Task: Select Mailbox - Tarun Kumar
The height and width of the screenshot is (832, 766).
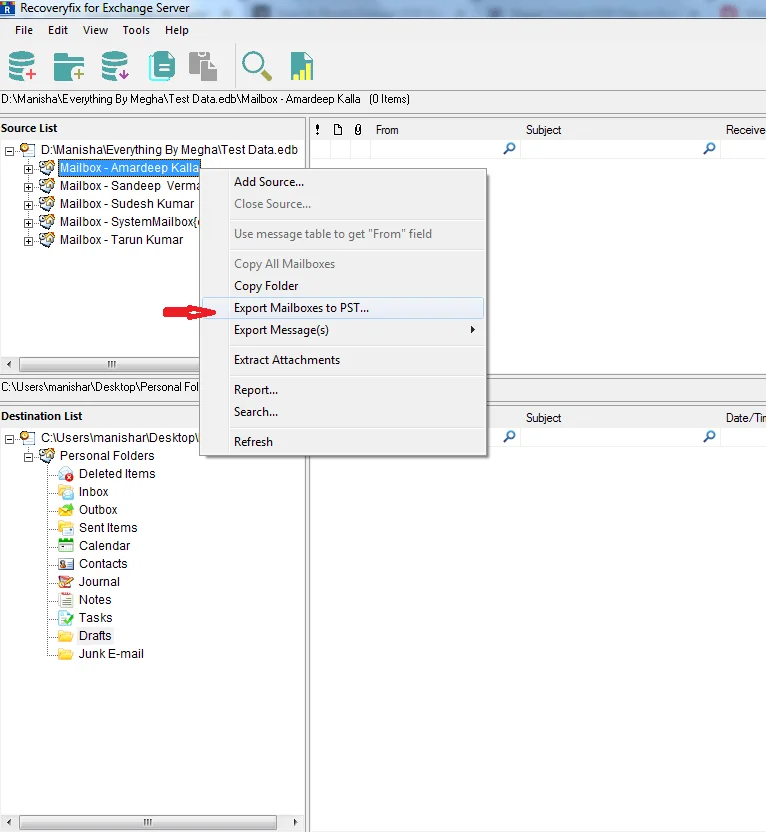Action: click(121, 240)
